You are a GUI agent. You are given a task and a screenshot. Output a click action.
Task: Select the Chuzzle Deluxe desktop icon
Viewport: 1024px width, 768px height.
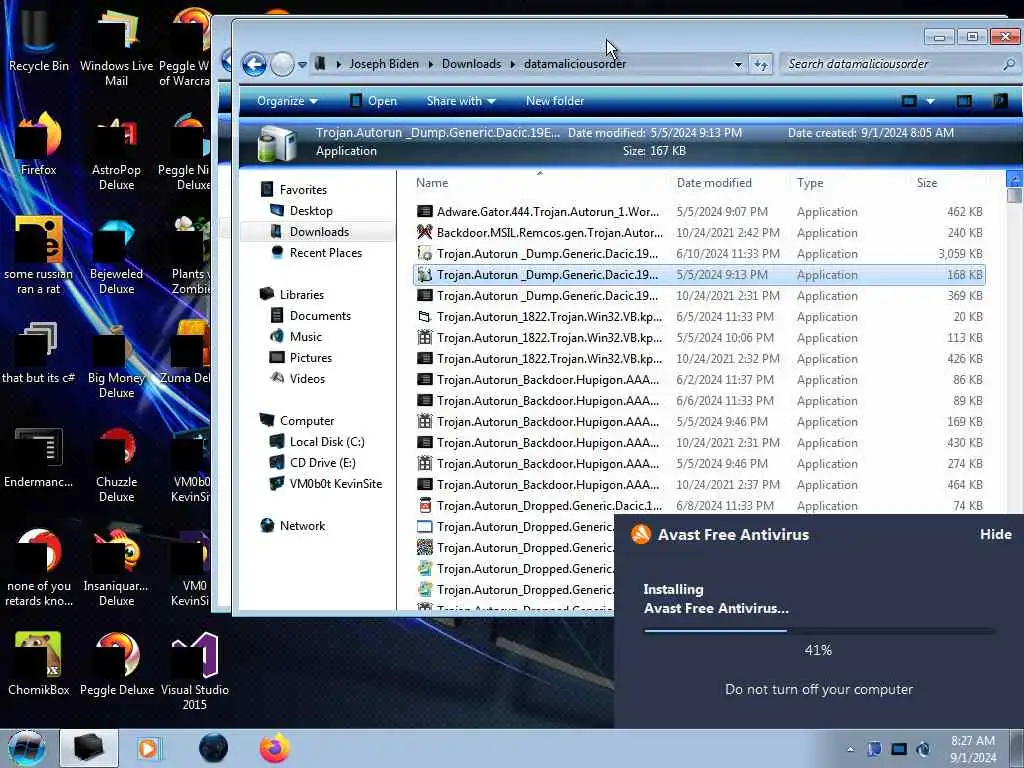(x=116, y=464)
